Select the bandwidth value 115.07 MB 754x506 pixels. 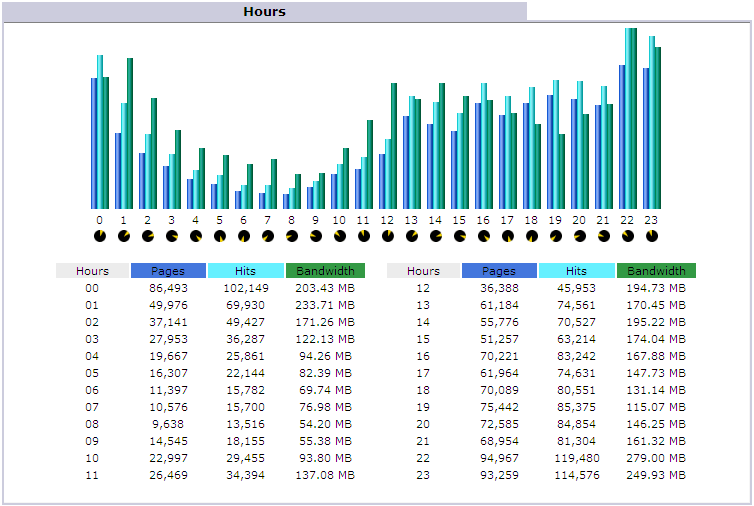(656, 407)
